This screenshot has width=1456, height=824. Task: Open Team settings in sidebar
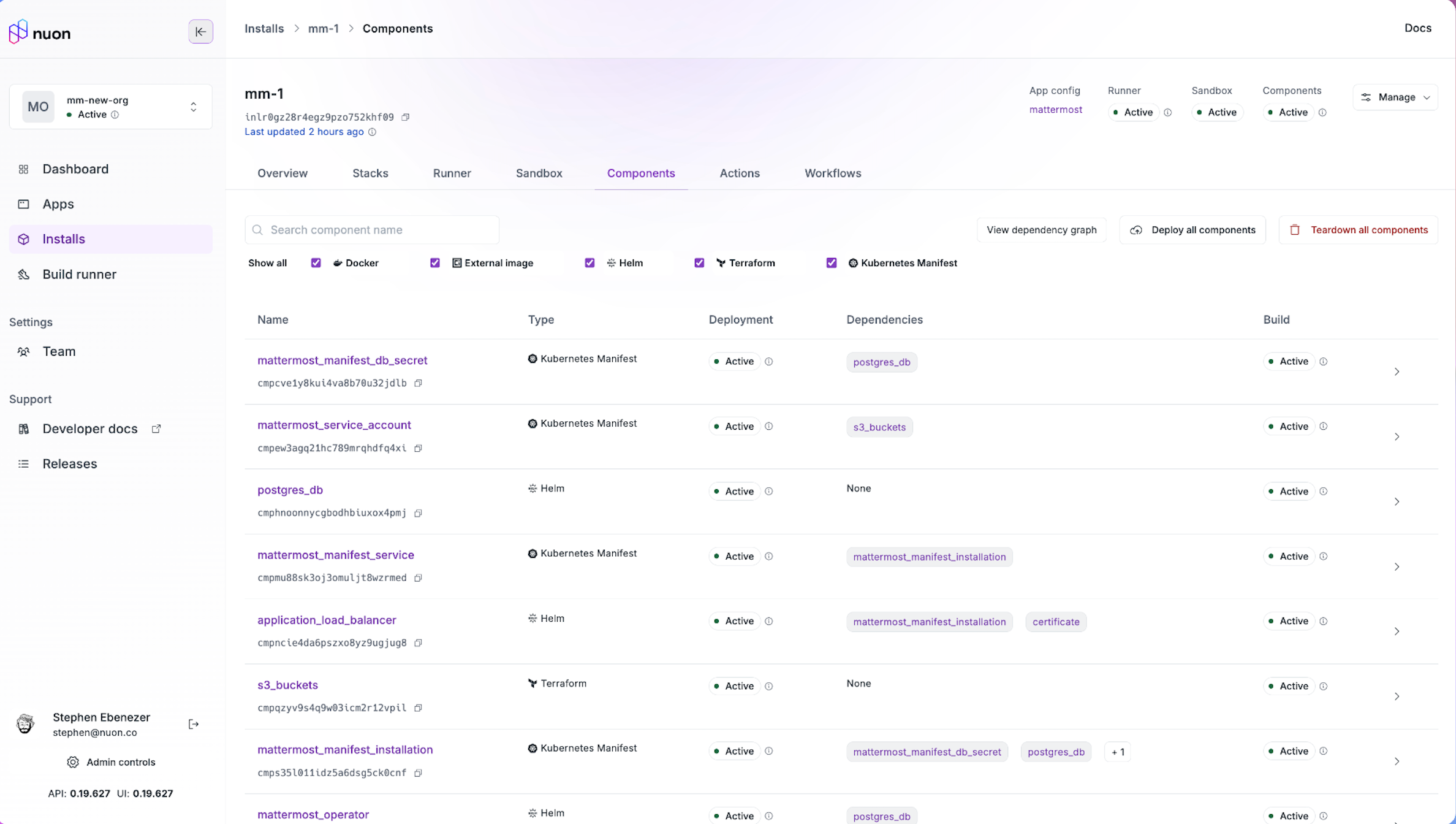coord(111,351)
